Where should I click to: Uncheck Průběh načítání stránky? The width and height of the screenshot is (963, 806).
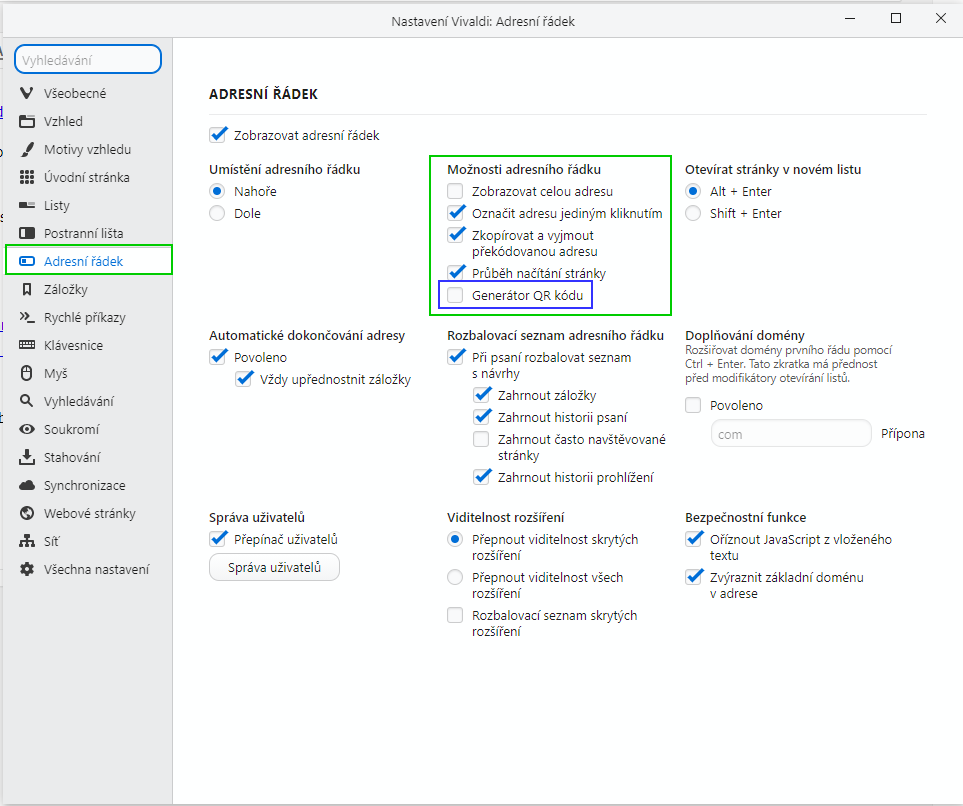coord(455,273)
